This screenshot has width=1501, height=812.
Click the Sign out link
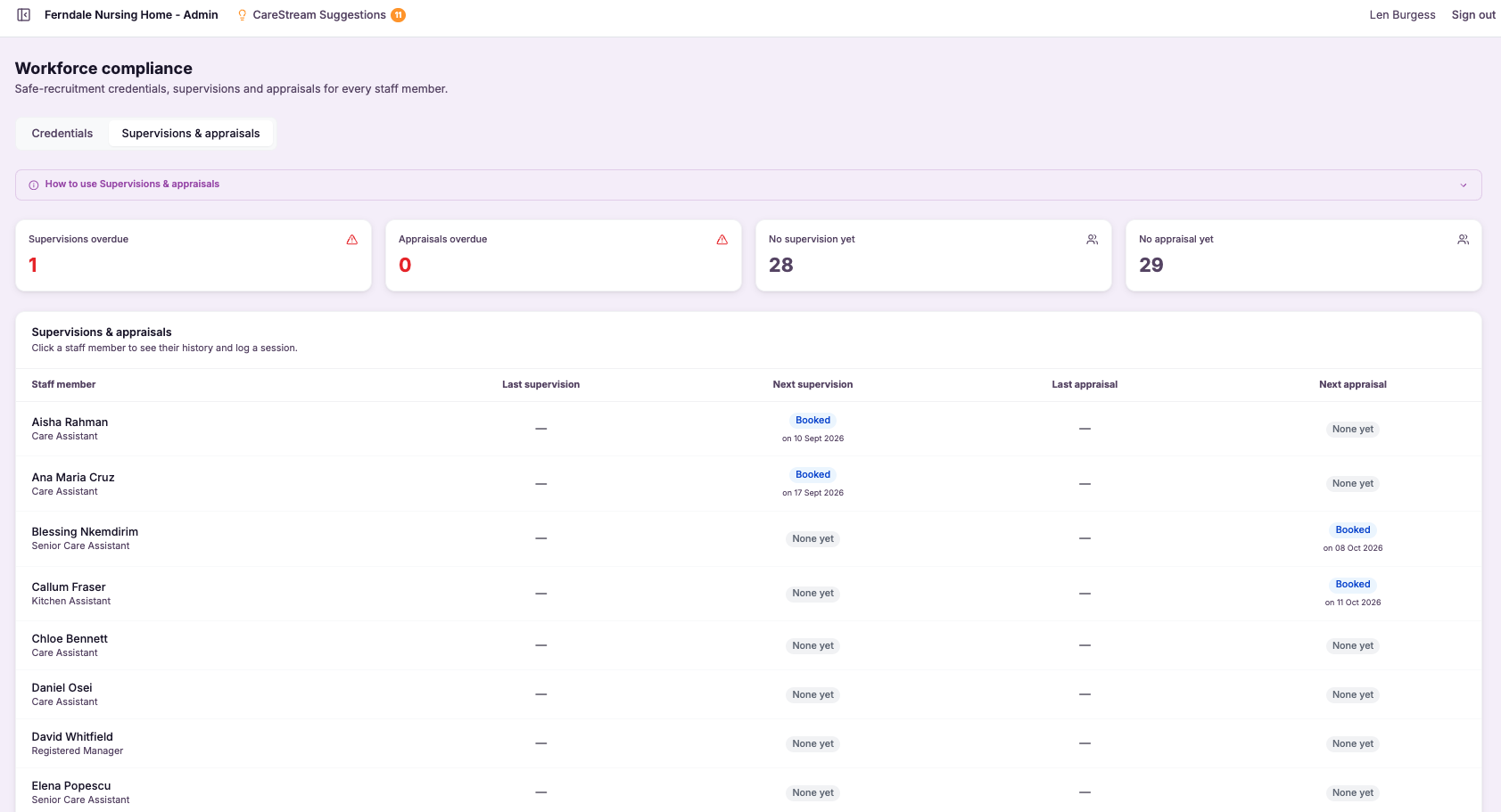[1473, 15]
